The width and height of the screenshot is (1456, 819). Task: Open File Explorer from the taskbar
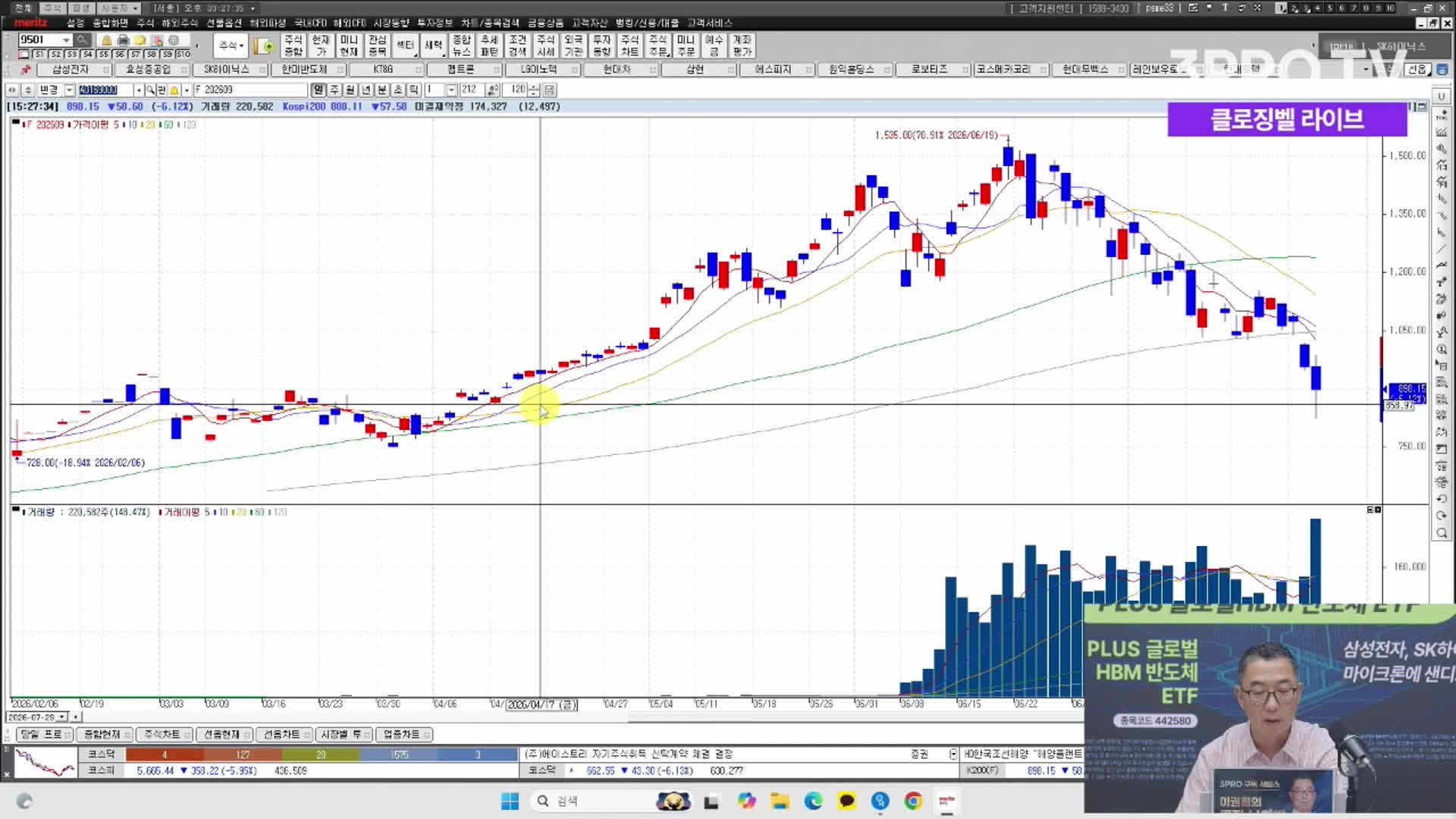780,801
